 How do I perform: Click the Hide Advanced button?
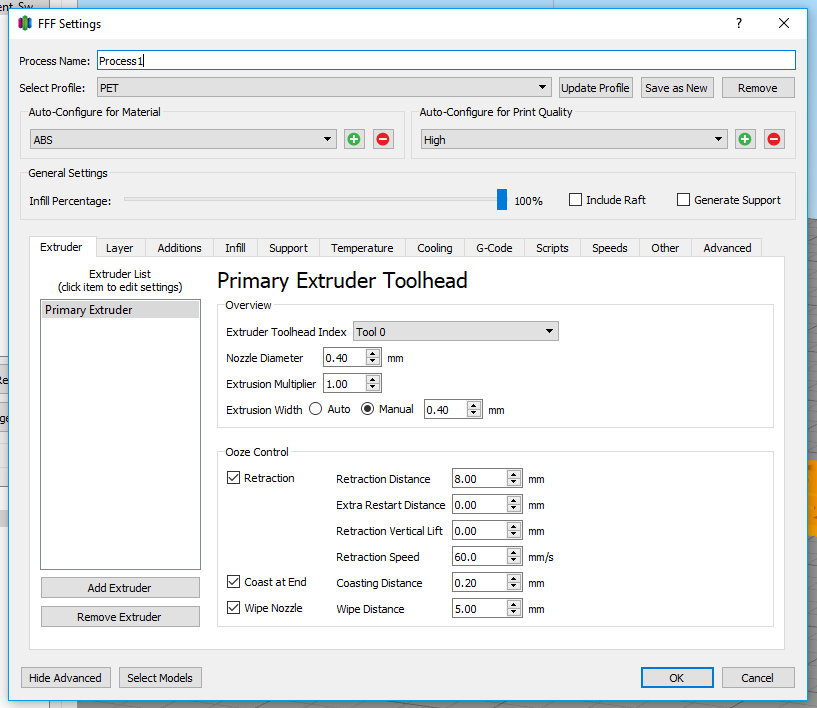(x=66, y=678)
